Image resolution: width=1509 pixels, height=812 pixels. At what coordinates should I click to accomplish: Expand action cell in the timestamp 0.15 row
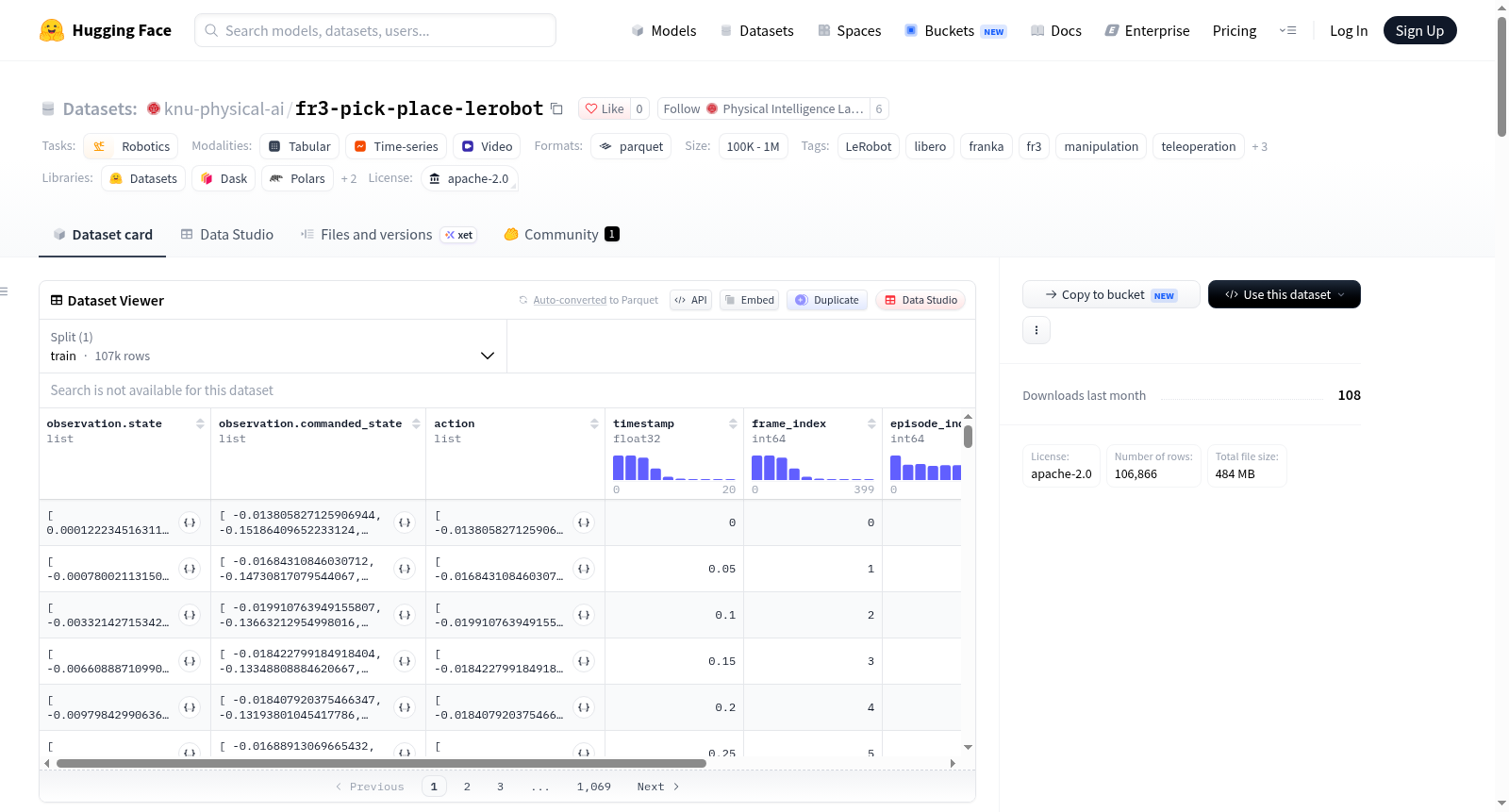pyautogui.click(x=584, y=661)
